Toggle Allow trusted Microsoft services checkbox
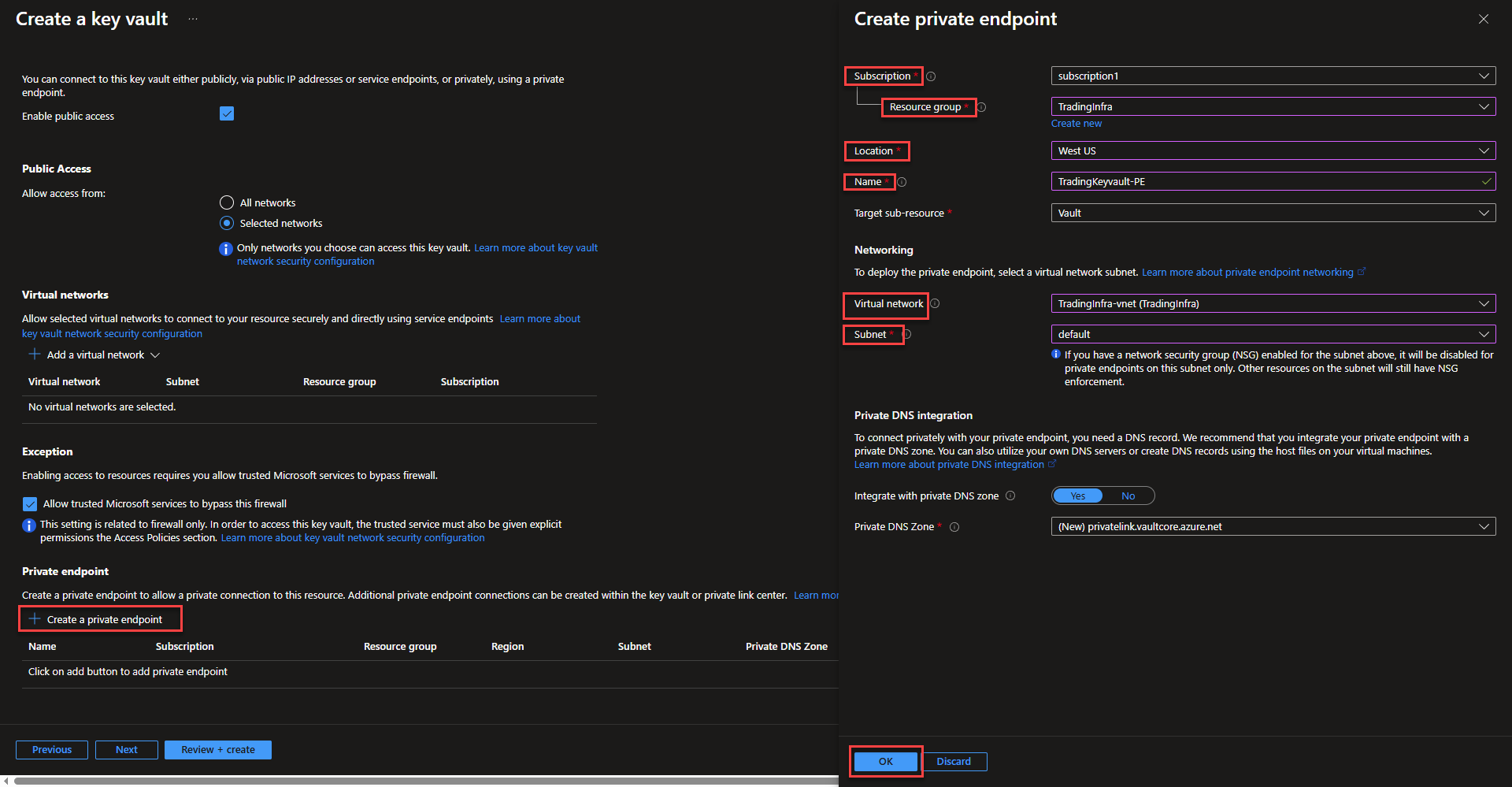1512x787 pixels. point(30,504)
